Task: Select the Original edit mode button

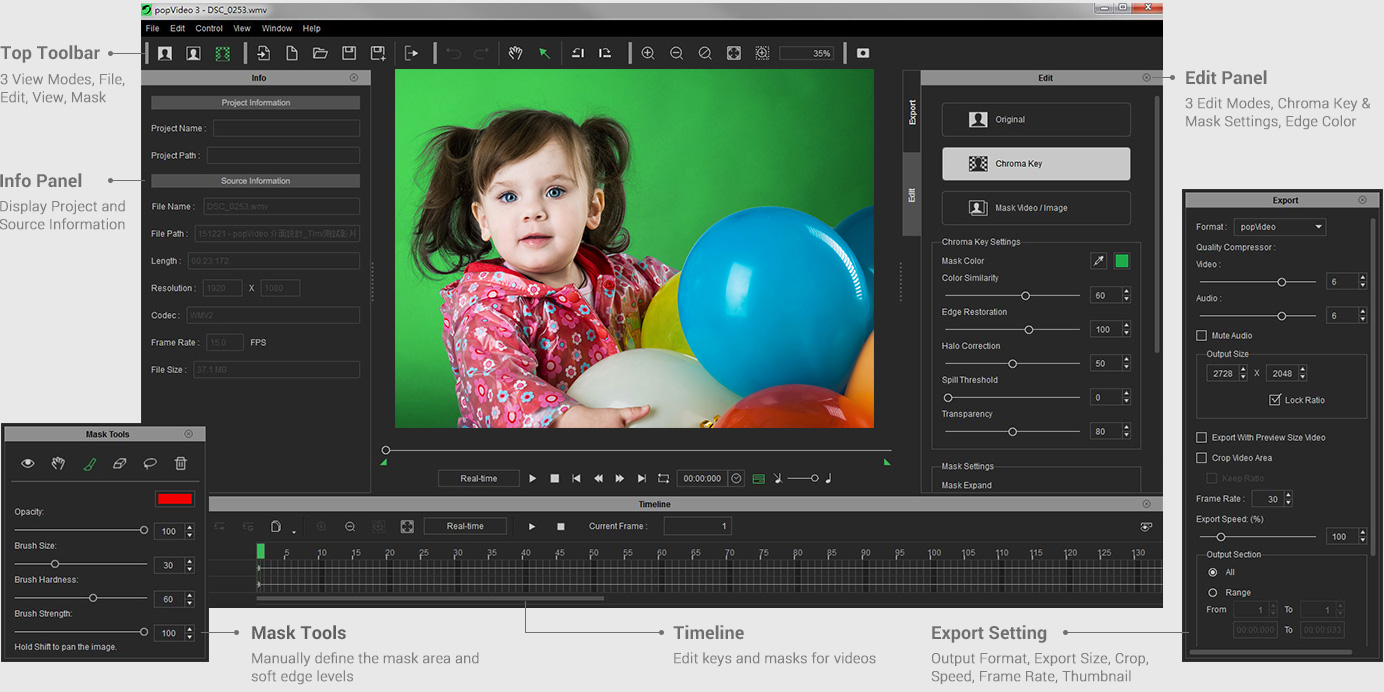Action: 1036,119
